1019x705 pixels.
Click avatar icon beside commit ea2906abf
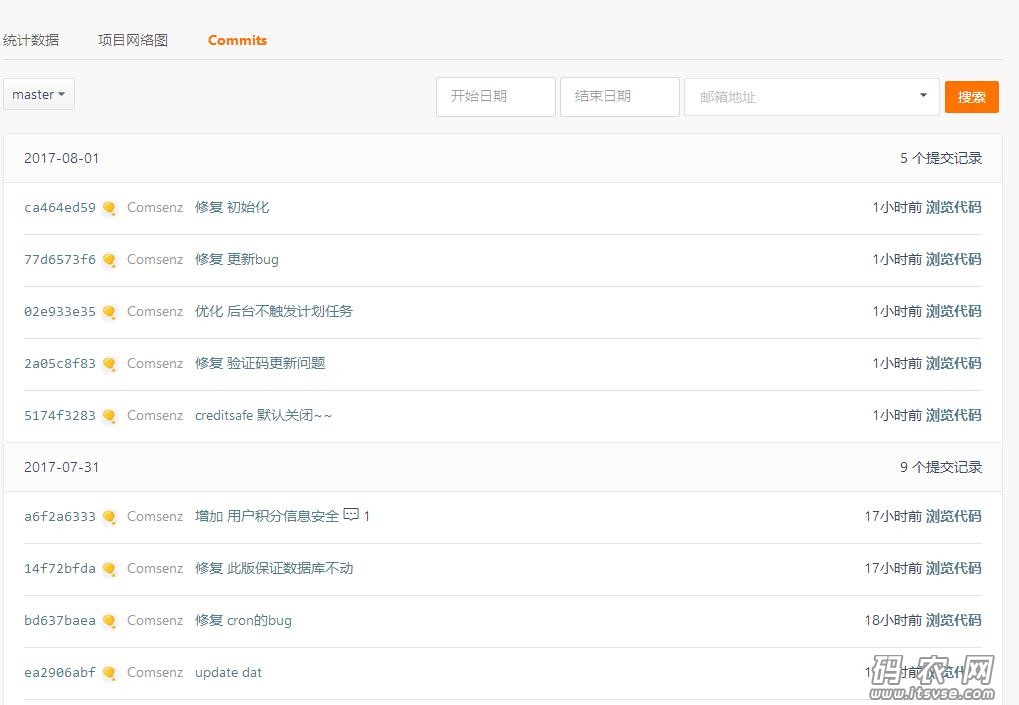tap(109, 673)
